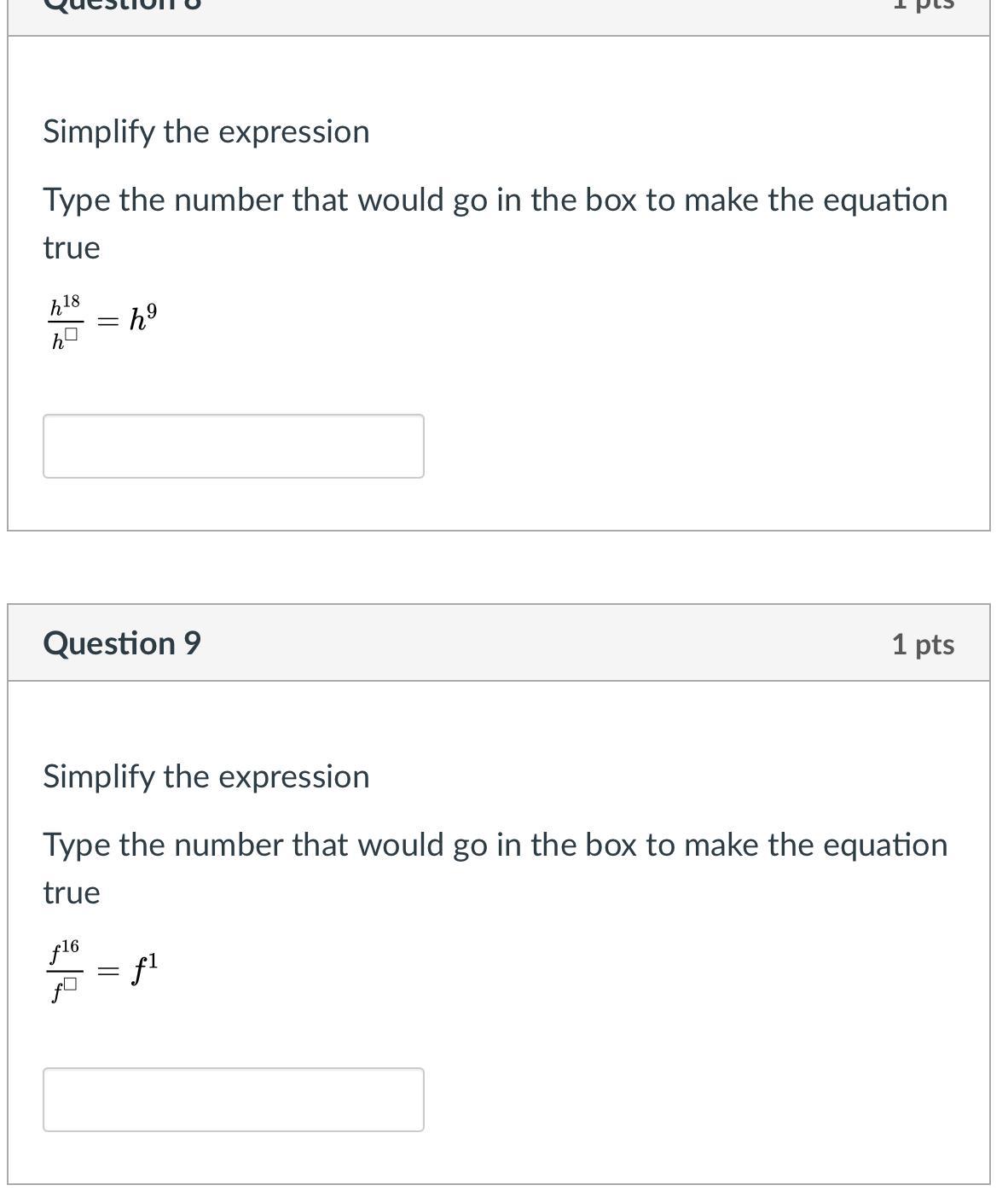Click the word 'true' in Question 8

click(x=72, y=247)
